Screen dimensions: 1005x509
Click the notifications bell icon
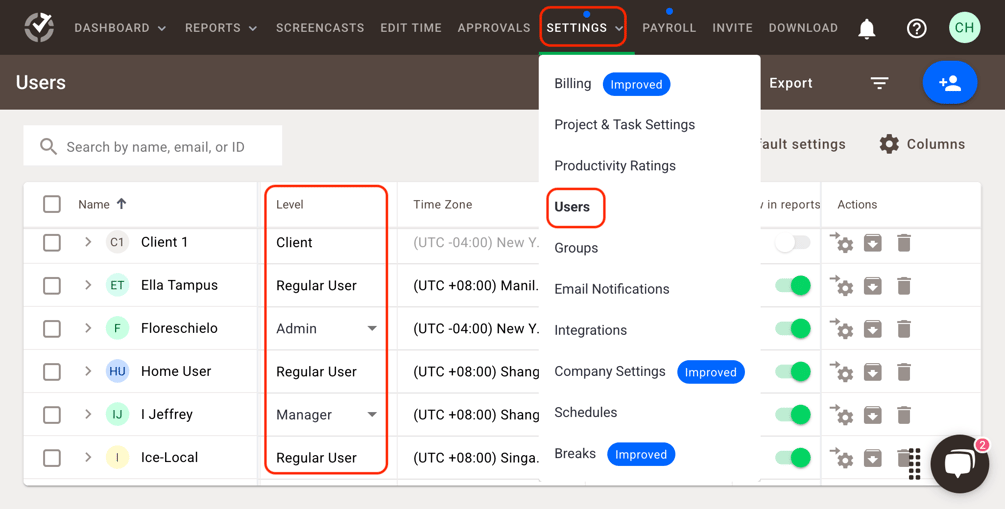tap(867, 29)
